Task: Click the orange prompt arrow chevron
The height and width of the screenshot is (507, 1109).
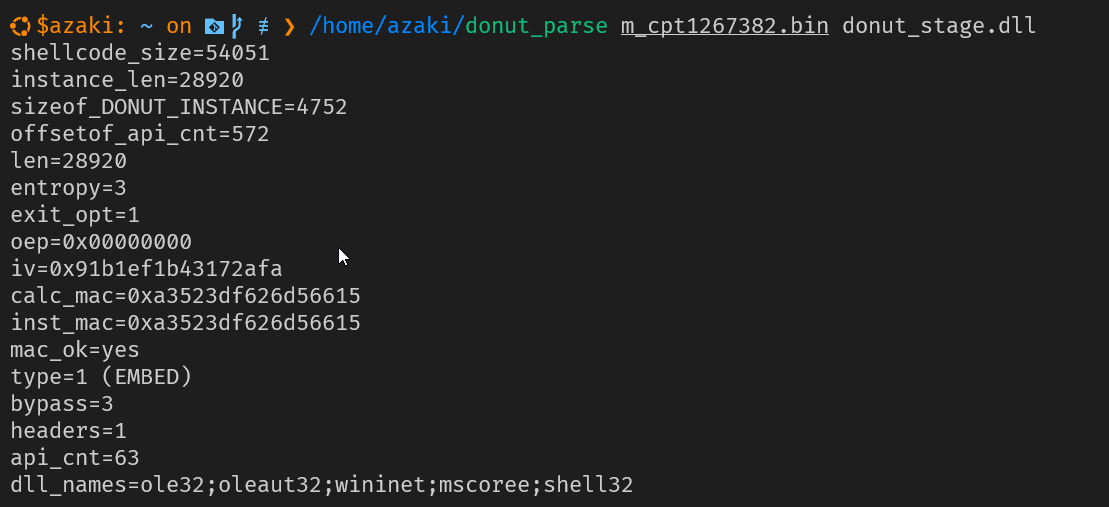Action: point(289,27)
